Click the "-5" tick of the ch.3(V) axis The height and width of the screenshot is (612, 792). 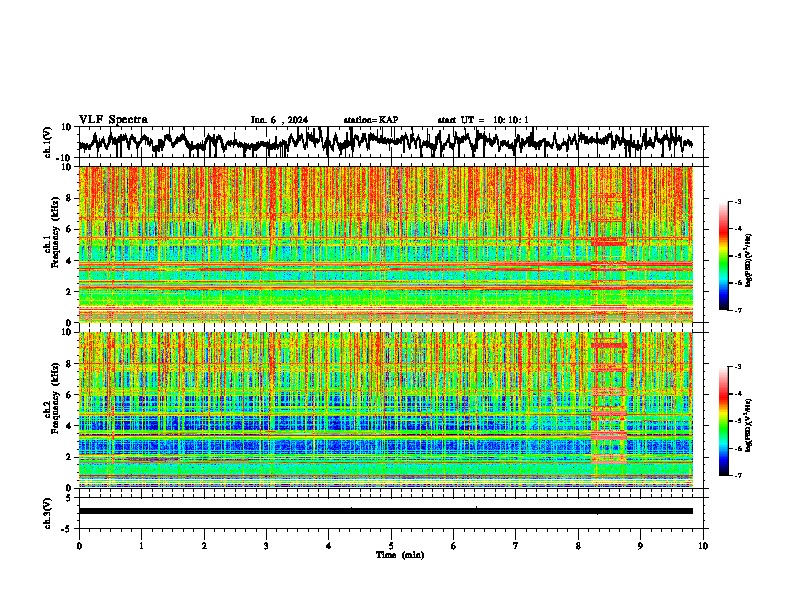click(67, 529)
